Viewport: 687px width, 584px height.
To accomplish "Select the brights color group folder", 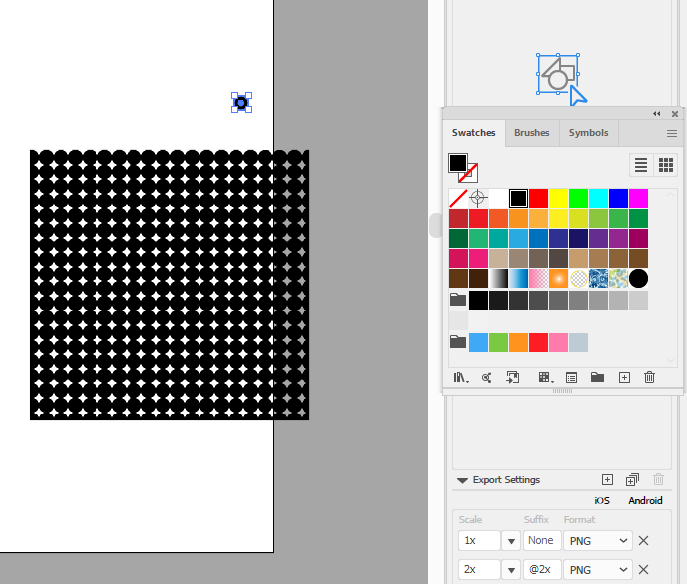I will 458,342.
